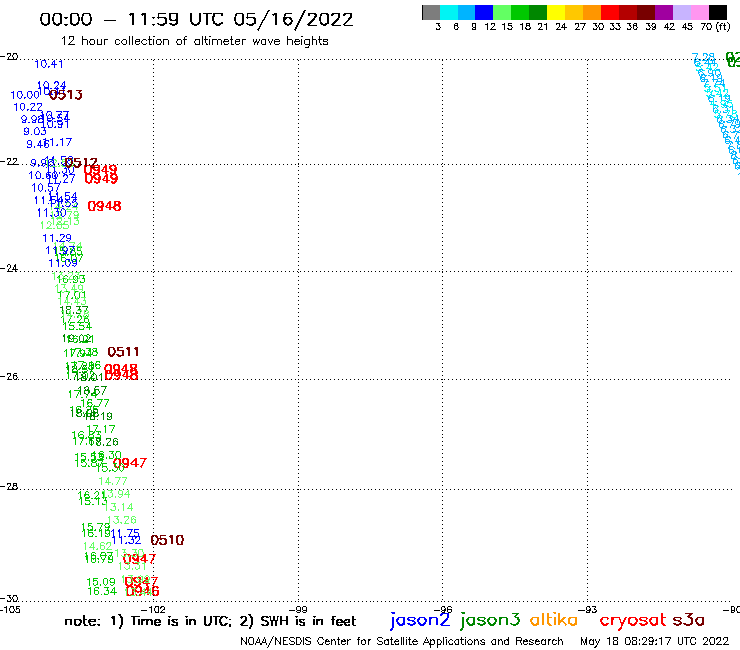Screen dimensions: 740x650
Task: Click the latitude axis label '-28'
Action: [x=9, y=486]
